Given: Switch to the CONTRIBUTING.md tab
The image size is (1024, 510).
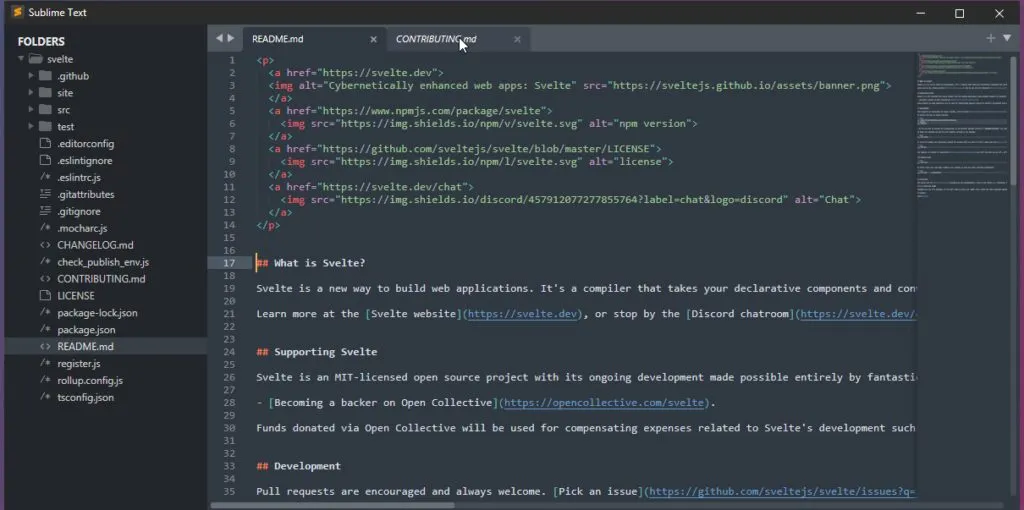Looking at the screenshot, I should [x=457, y=39].
